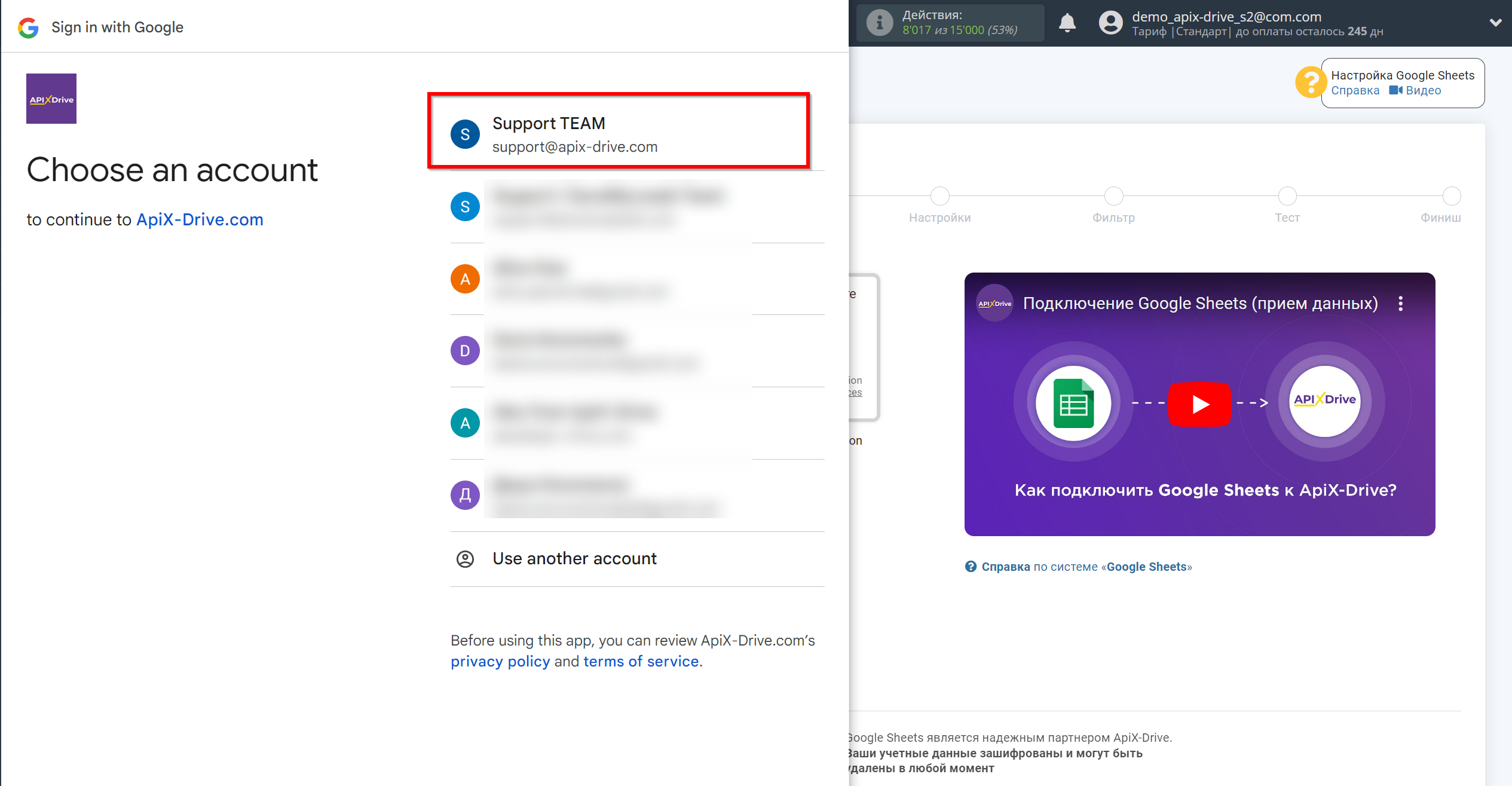Choose the account with purple D avatar
Screen dimensions: 1512x786
click(637, 351)
